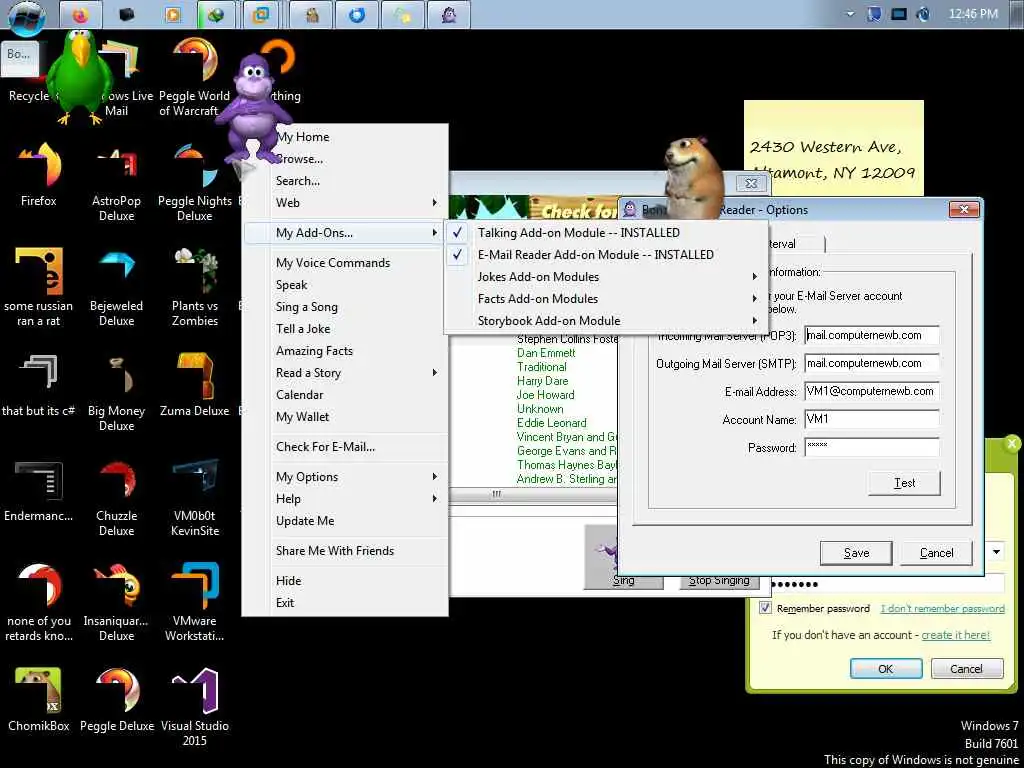Select the Peggle Deluxe desktop icon
This screenshot has width=1024, height=768.
[x=116, y=700]
